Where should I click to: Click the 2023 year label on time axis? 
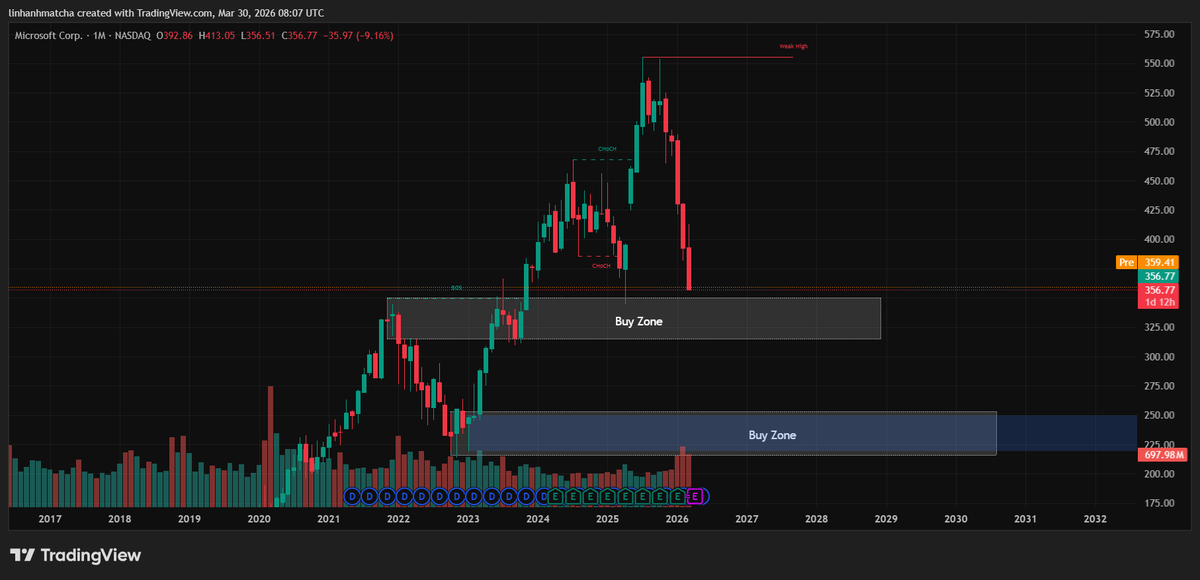pos(468,519)
